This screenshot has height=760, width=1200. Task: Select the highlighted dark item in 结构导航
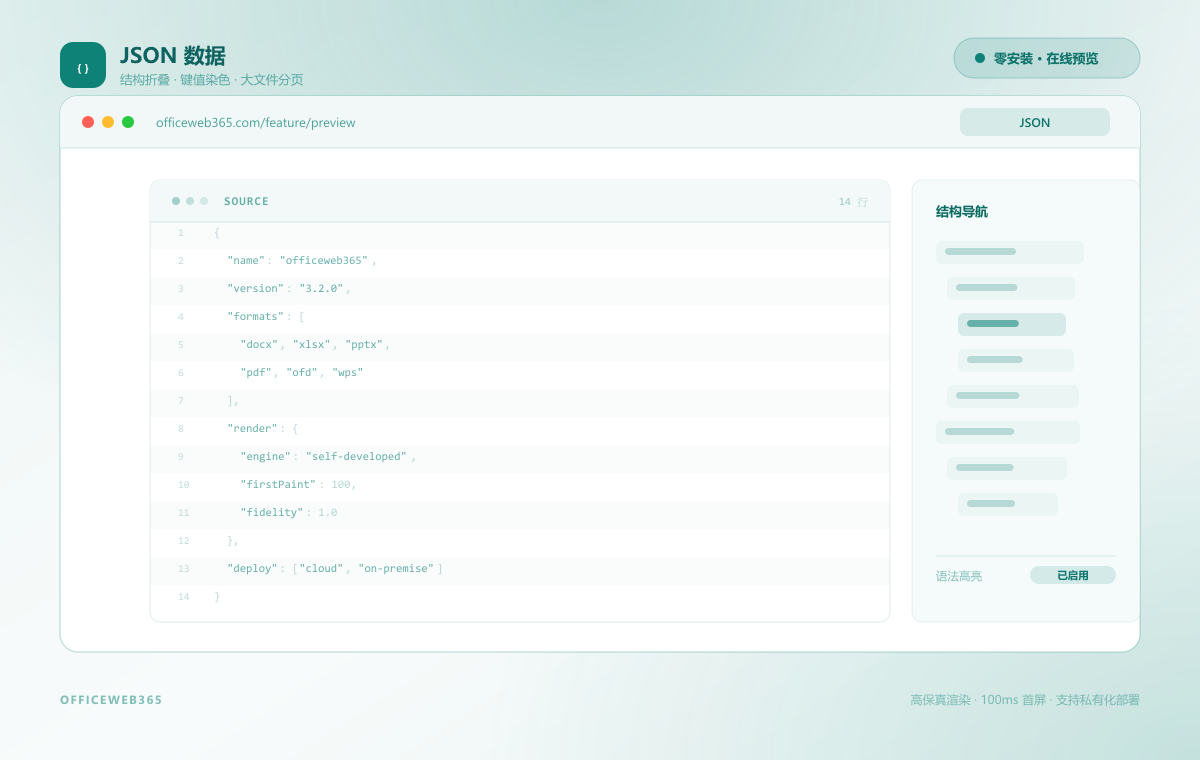pos(1012,324)
